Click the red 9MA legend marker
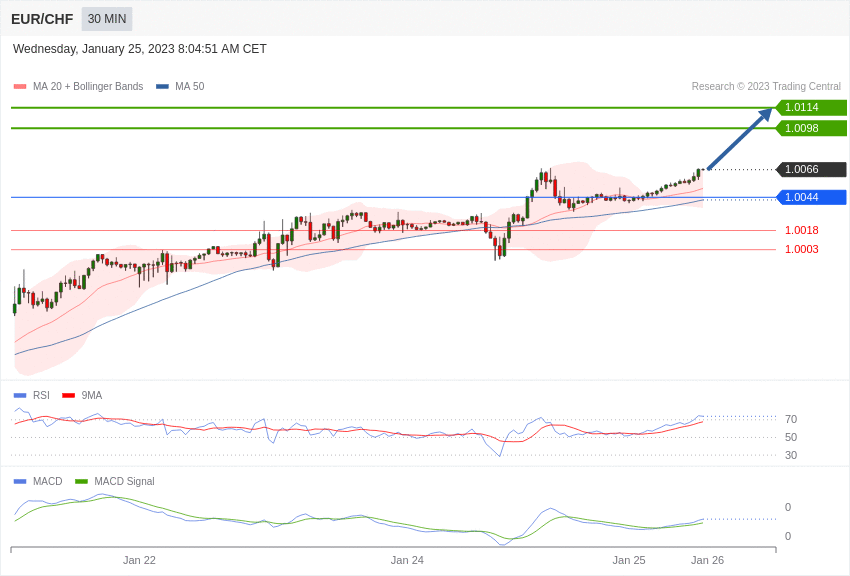The height and width of the screenshot is (576, 850). tap(69, 396)
